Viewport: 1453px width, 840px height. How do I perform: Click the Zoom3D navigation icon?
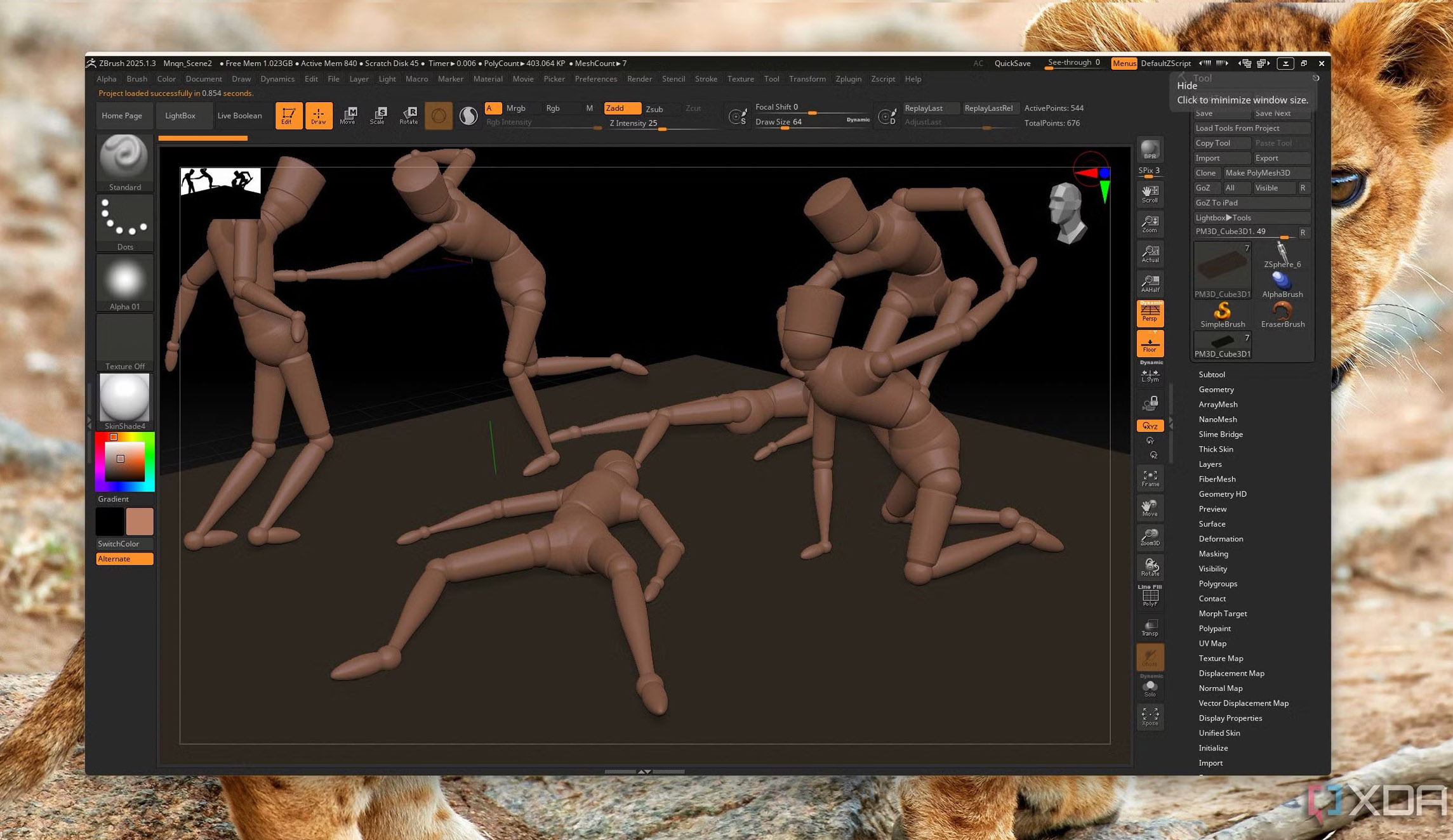pos(1150,537)
